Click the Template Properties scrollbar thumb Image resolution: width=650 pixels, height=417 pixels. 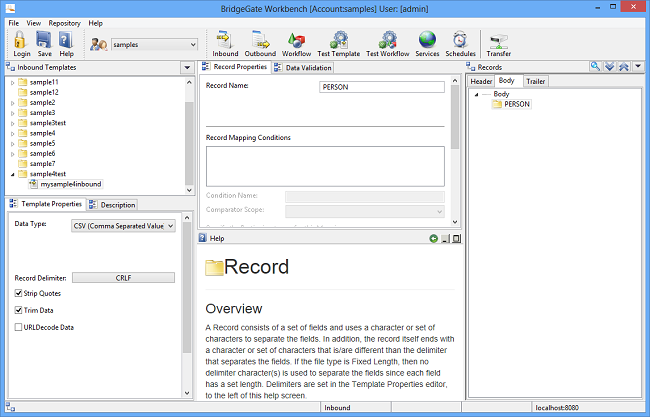187,287
